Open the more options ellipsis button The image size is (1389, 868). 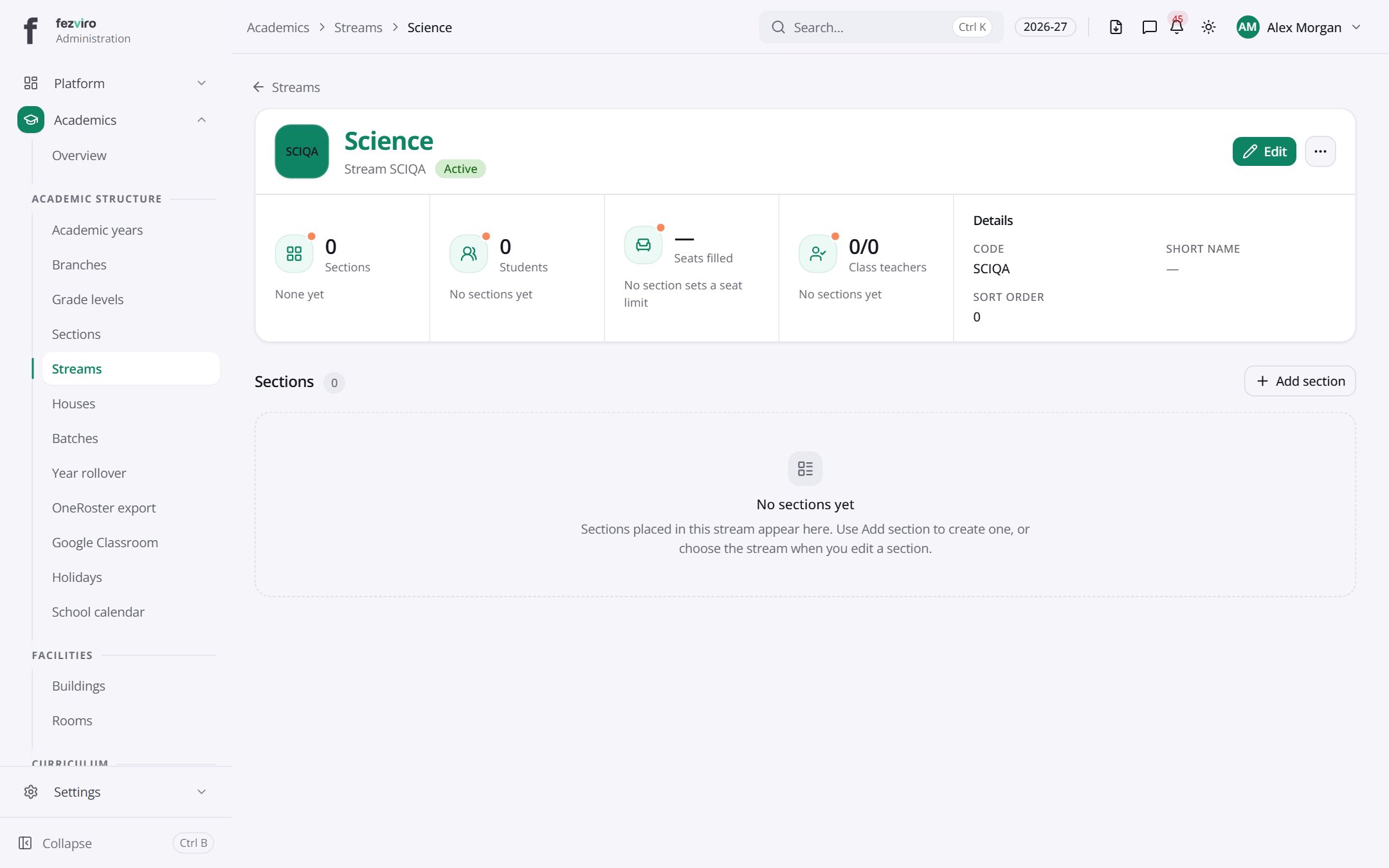click(1320, 151)
